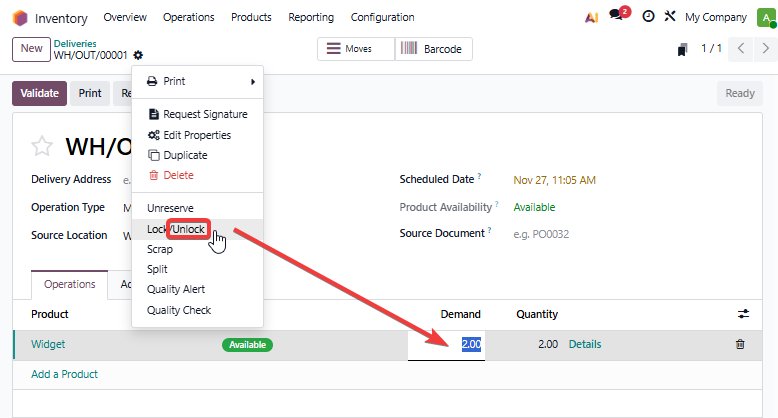Click the tools debug icon in navbar
Viewport: 778px width, 418px height.
670,17
